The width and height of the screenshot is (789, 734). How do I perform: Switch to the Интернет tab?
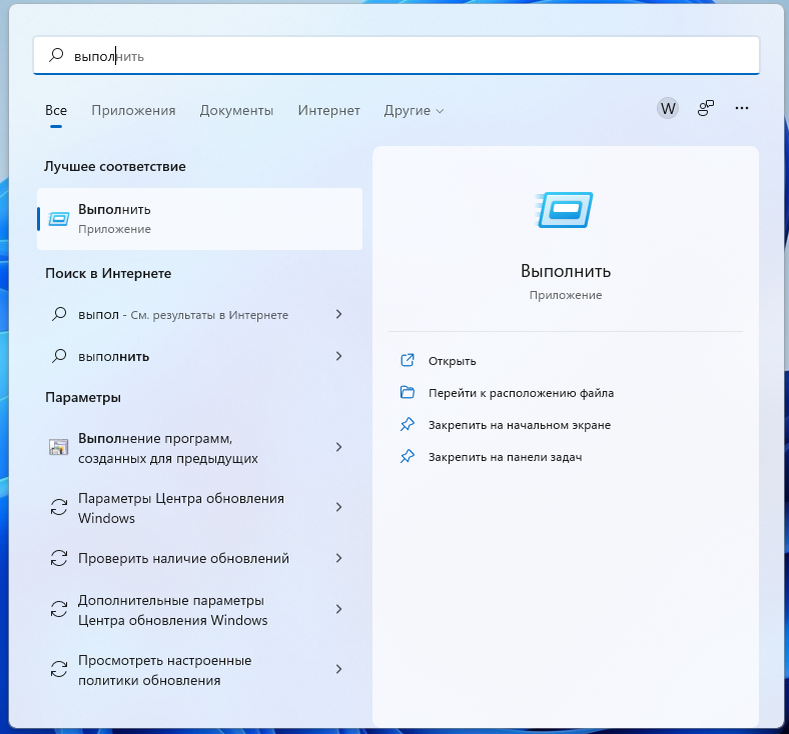click(x=329, y=110)
